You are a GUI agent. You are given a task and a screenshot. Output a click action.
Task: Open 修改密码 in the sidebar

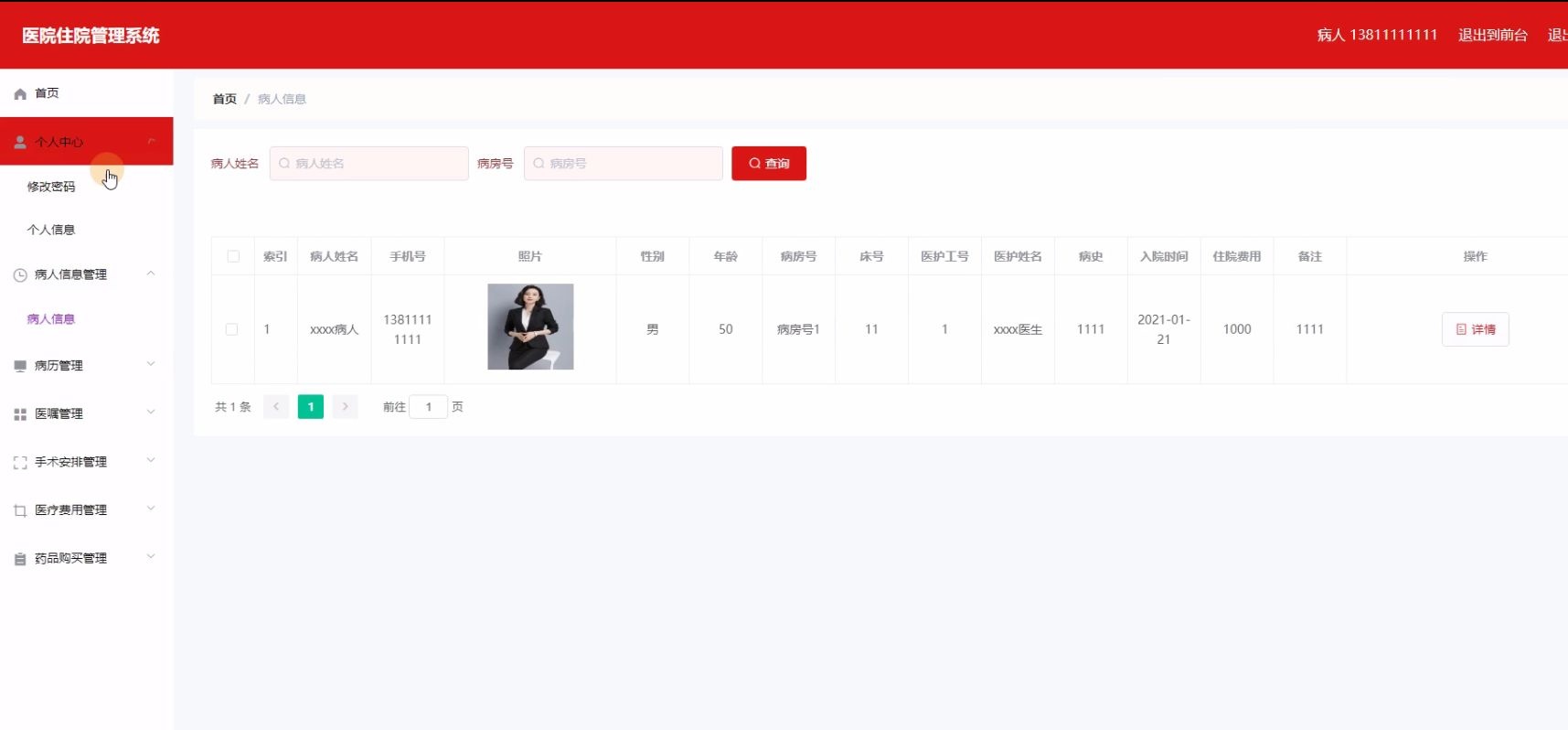[x=87, y=187]
